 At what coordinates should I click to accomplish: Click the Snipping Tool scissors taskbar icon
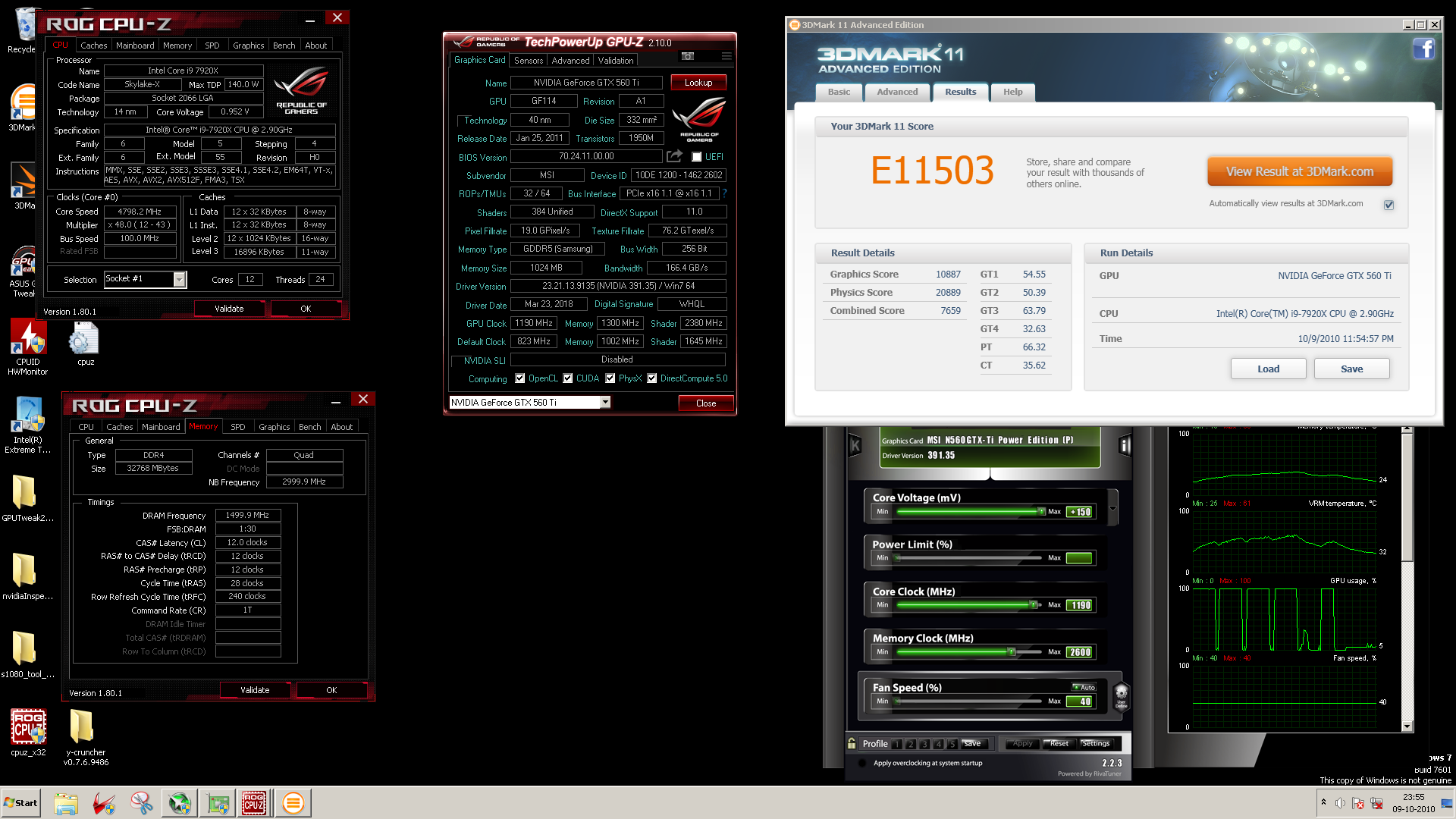[x=141, y=803]
